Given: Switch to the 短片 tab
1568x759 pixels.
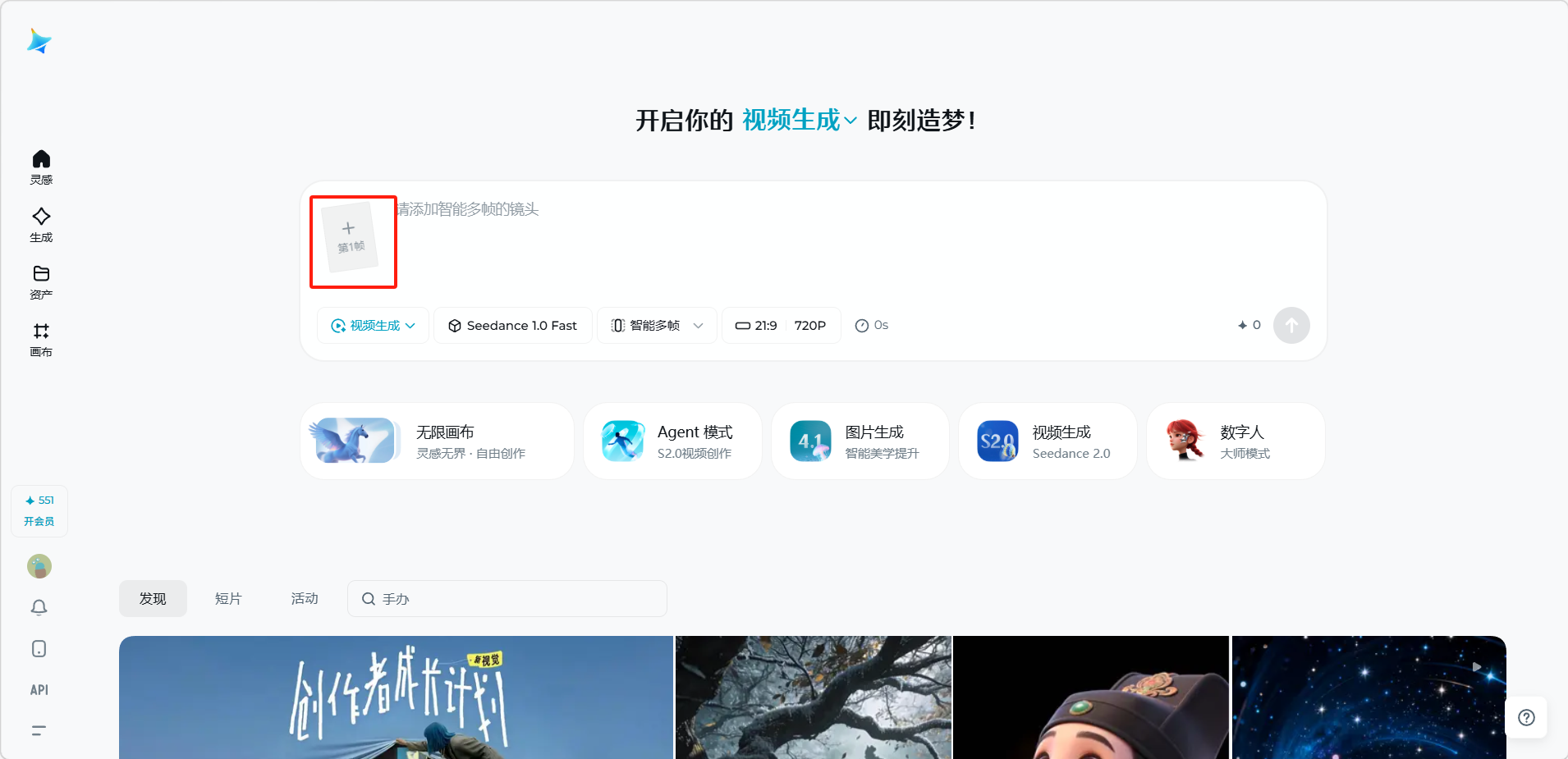Looking at the screenshot, I should (x=228, y=599).
